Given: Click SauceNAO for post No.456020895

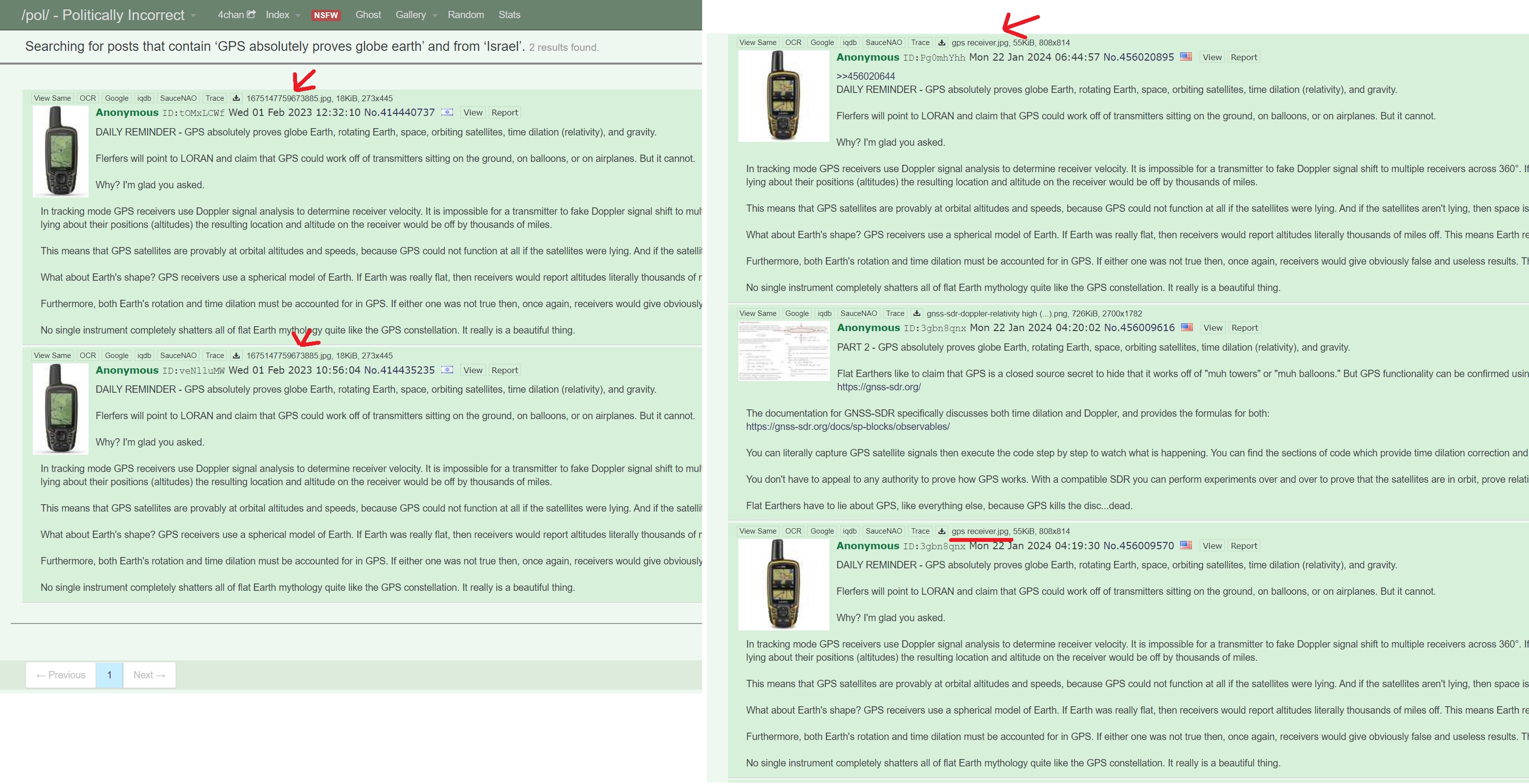Looking at the screenshot, I should (883, 43).
